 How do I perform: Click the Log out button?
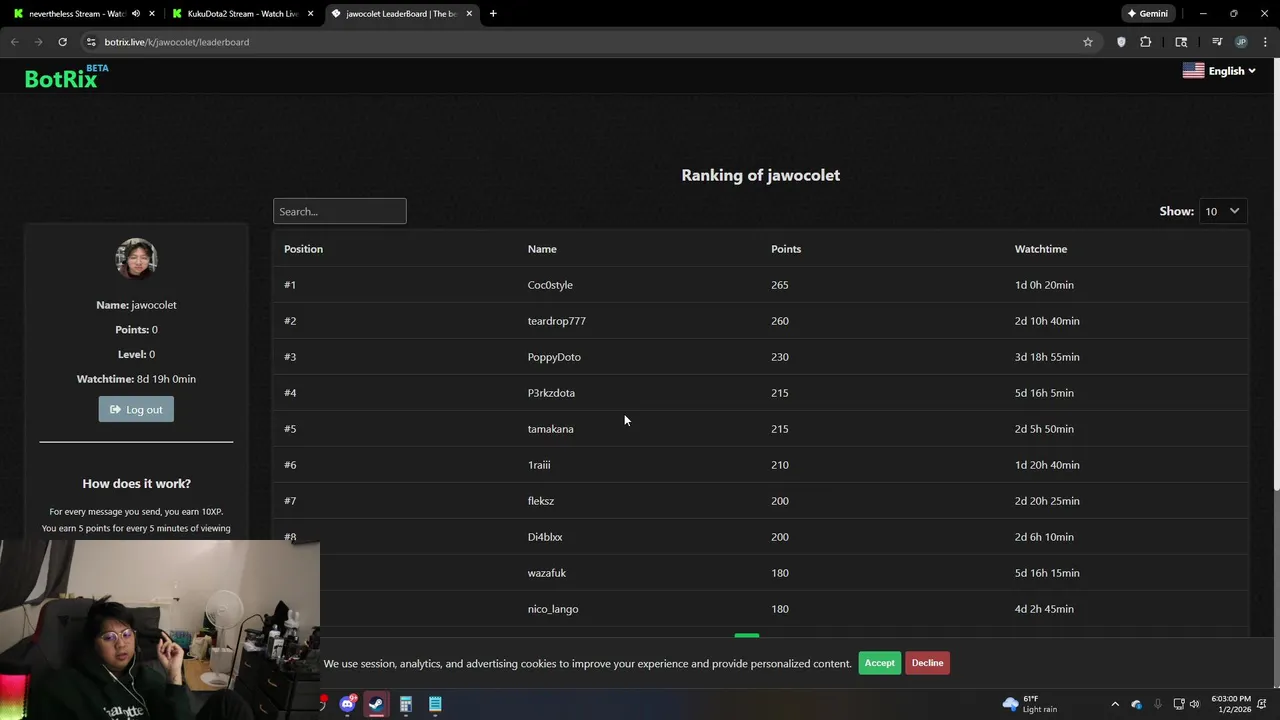point(136,409)
